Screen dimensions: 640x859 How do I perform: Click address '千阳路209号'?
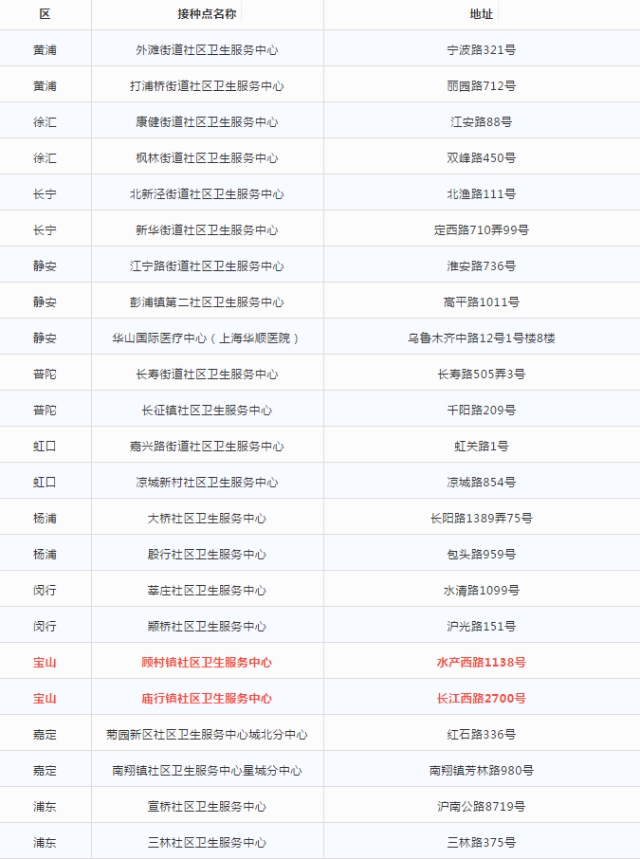481,410
